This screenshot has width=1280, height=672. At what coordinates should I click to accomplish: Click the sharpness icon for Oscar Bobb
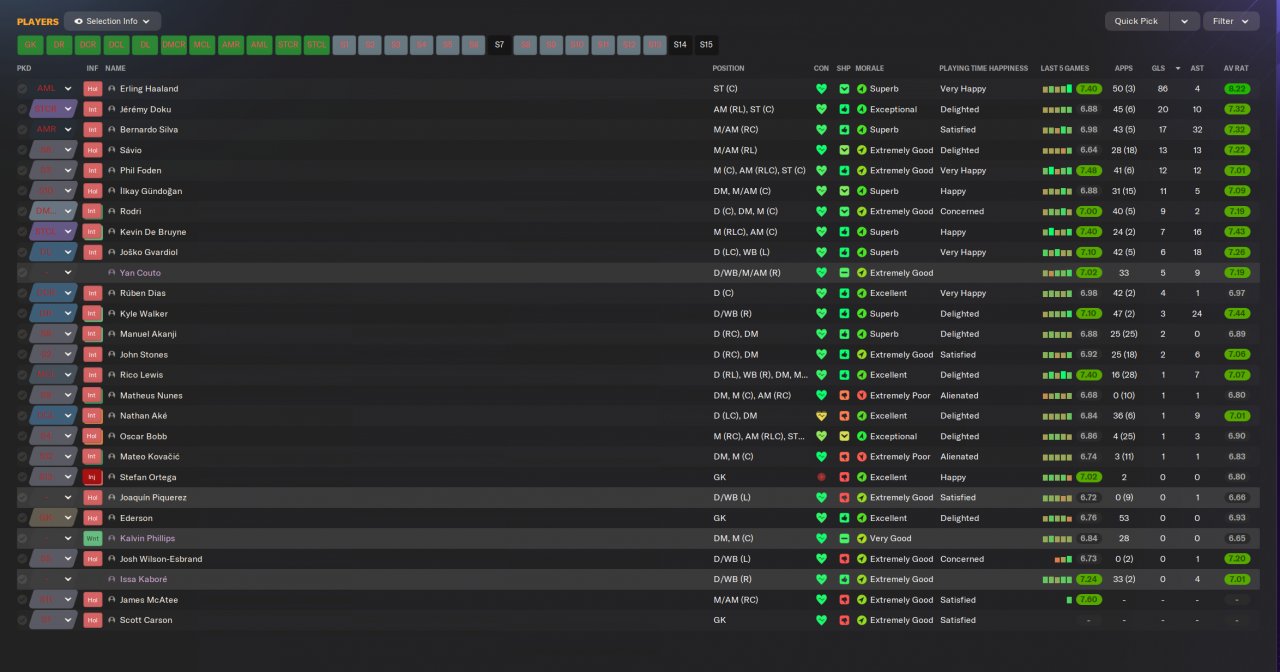pyautogui.click(x=844, y=436)
